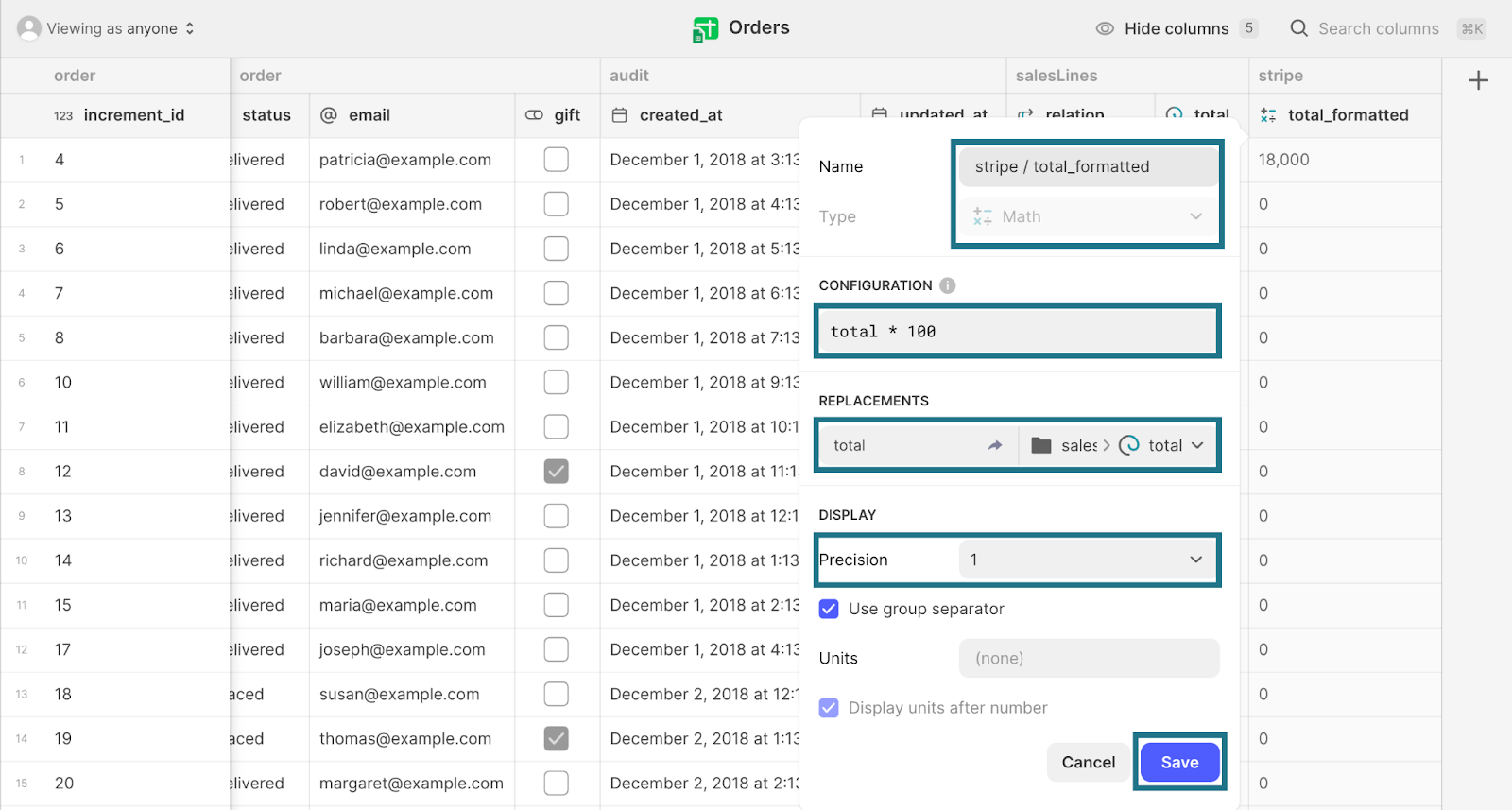Click the user avatar icon beside Viewing as anyone

point(29,28)
